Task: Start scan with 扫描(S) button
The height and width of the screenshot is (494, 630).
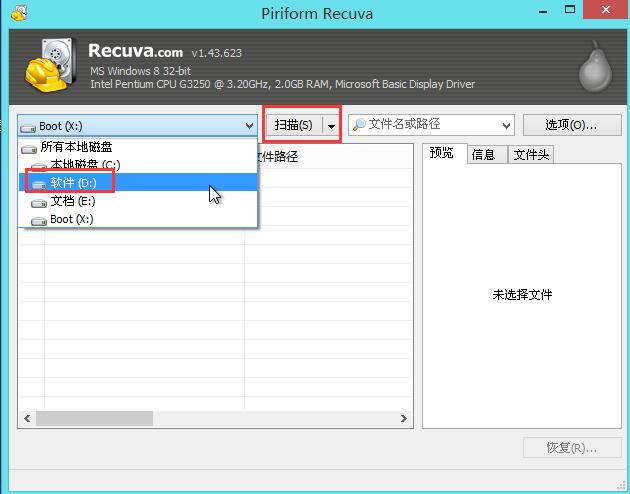Action: (294, 125)
